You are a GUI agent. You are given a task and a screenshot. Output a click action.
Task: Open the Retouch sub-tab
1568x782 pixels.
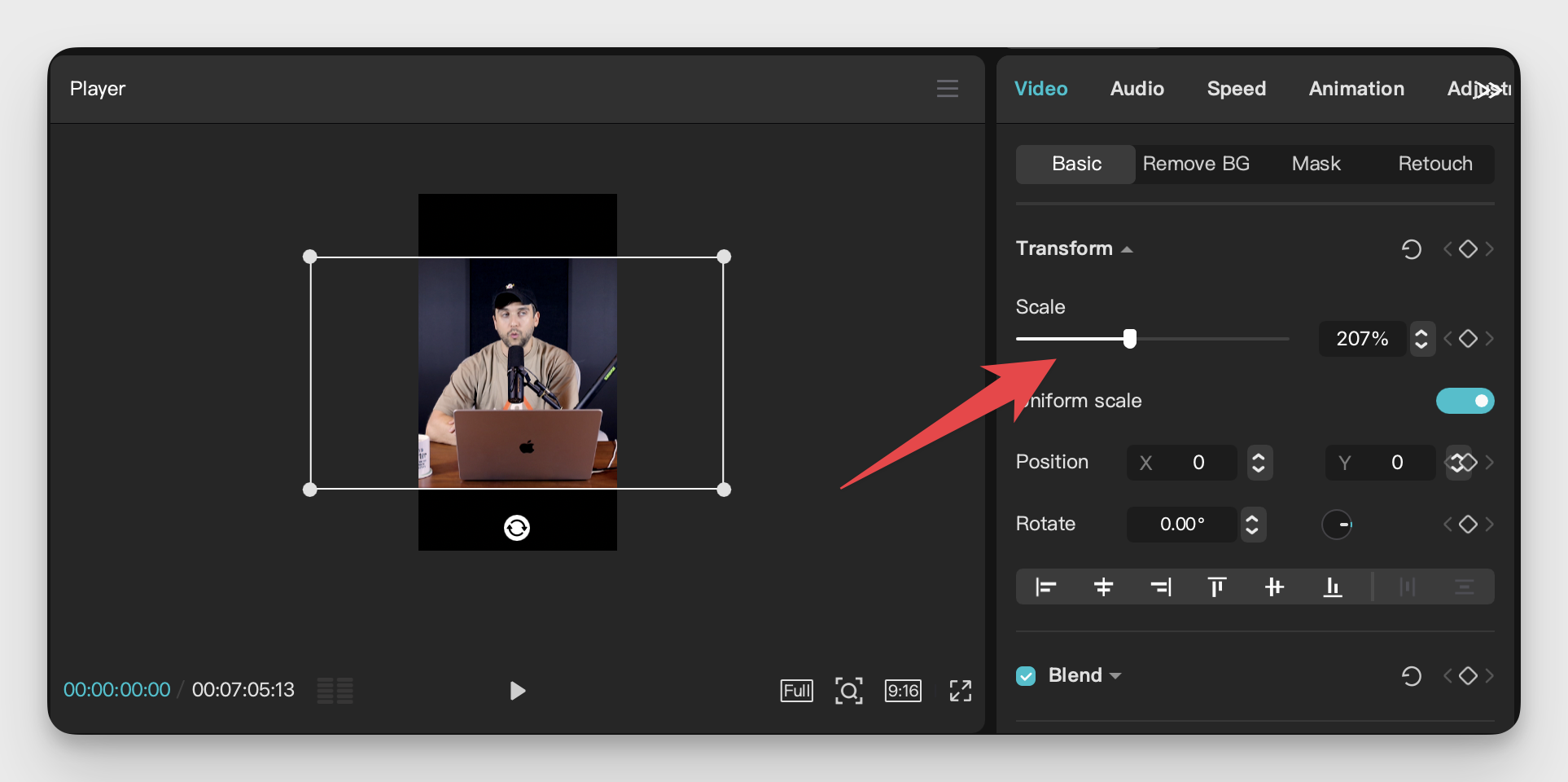[1435, 164]
